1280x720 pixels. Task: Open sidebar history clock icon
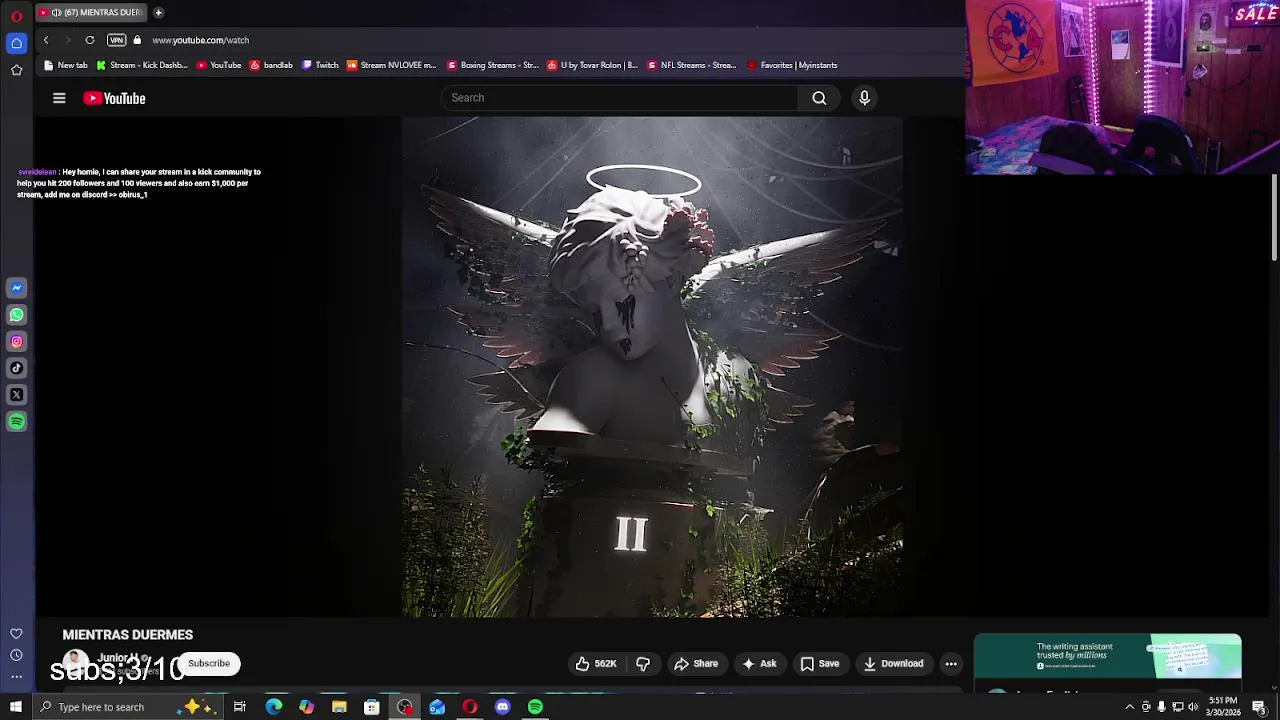(16, 655)
